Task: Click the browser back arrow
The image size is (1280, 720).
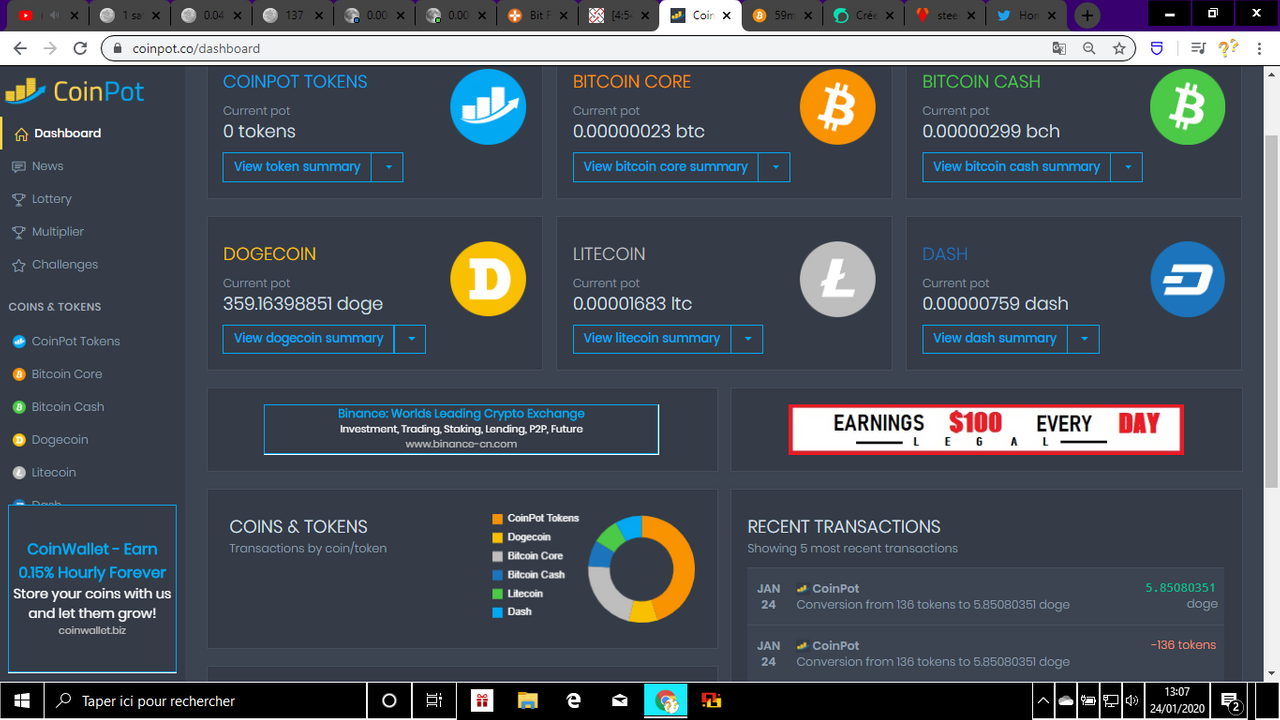Action: pos(21,48)
